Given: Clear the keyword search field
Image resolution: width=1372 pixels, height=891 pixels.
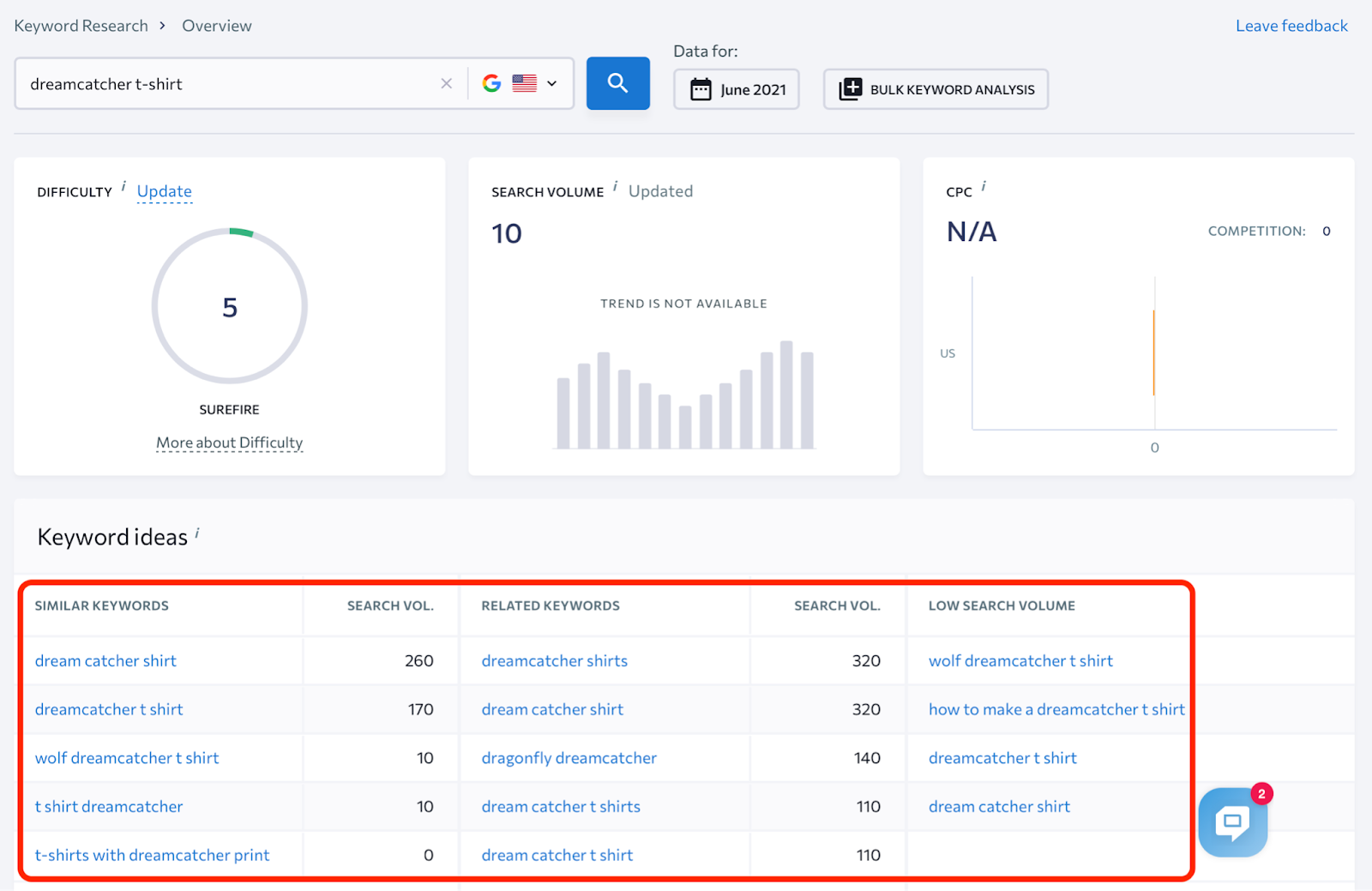Looking at the screenshot, I should (x=446, y=83).
